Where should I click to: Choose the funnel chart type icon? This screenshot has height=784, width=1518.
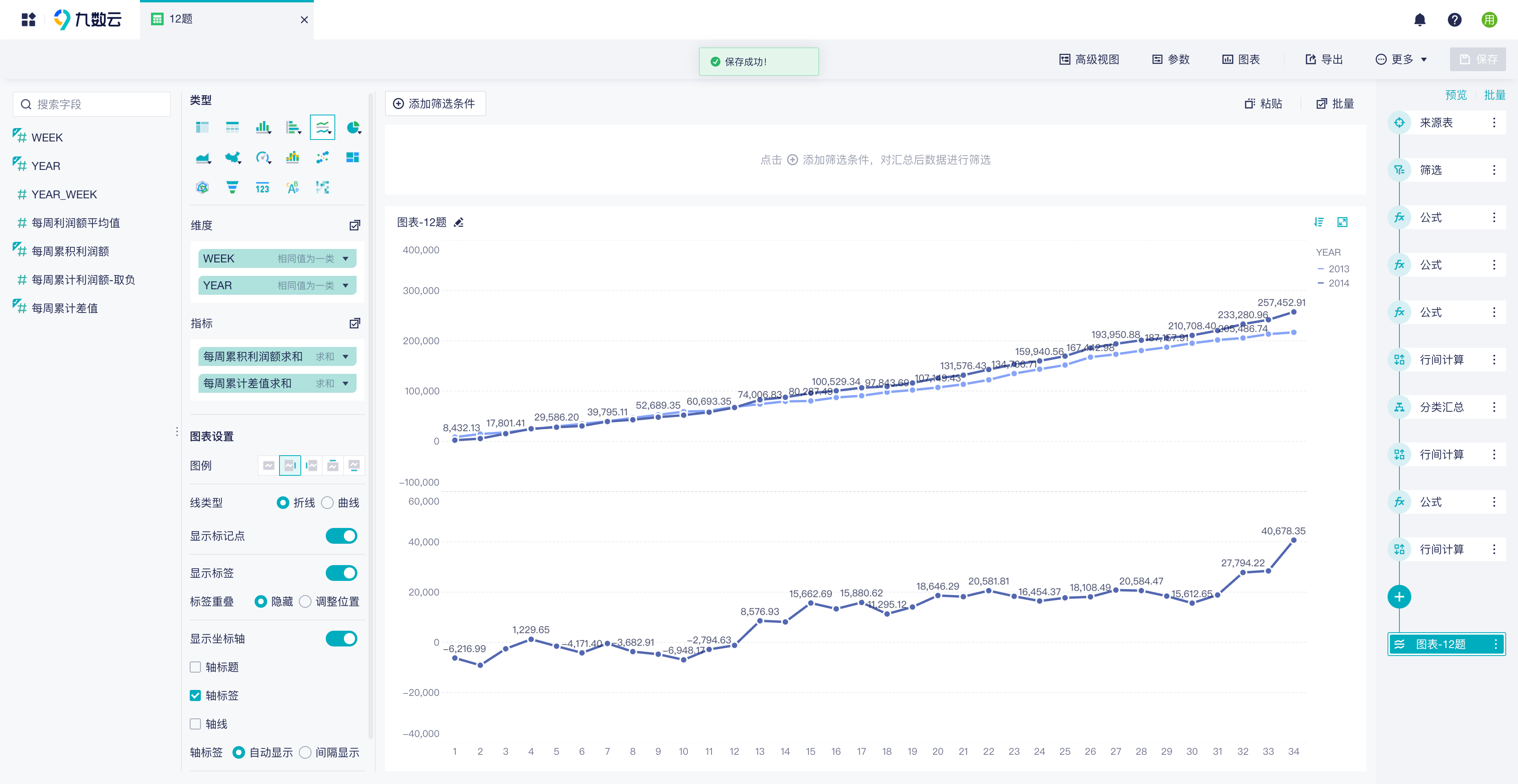point(232,187)
